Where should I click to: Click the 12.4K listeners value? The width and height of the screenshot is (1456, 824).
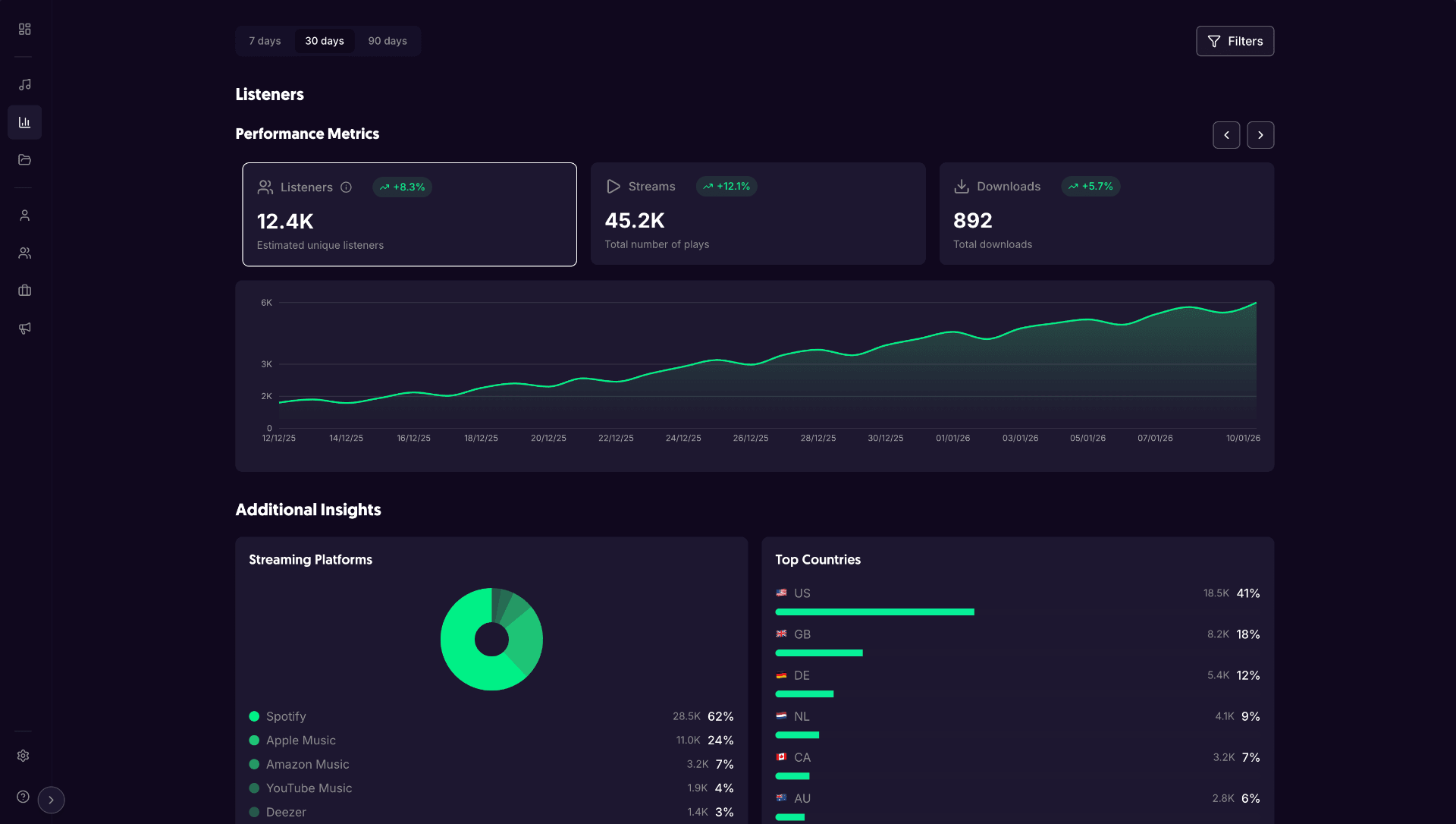point(285,222)
